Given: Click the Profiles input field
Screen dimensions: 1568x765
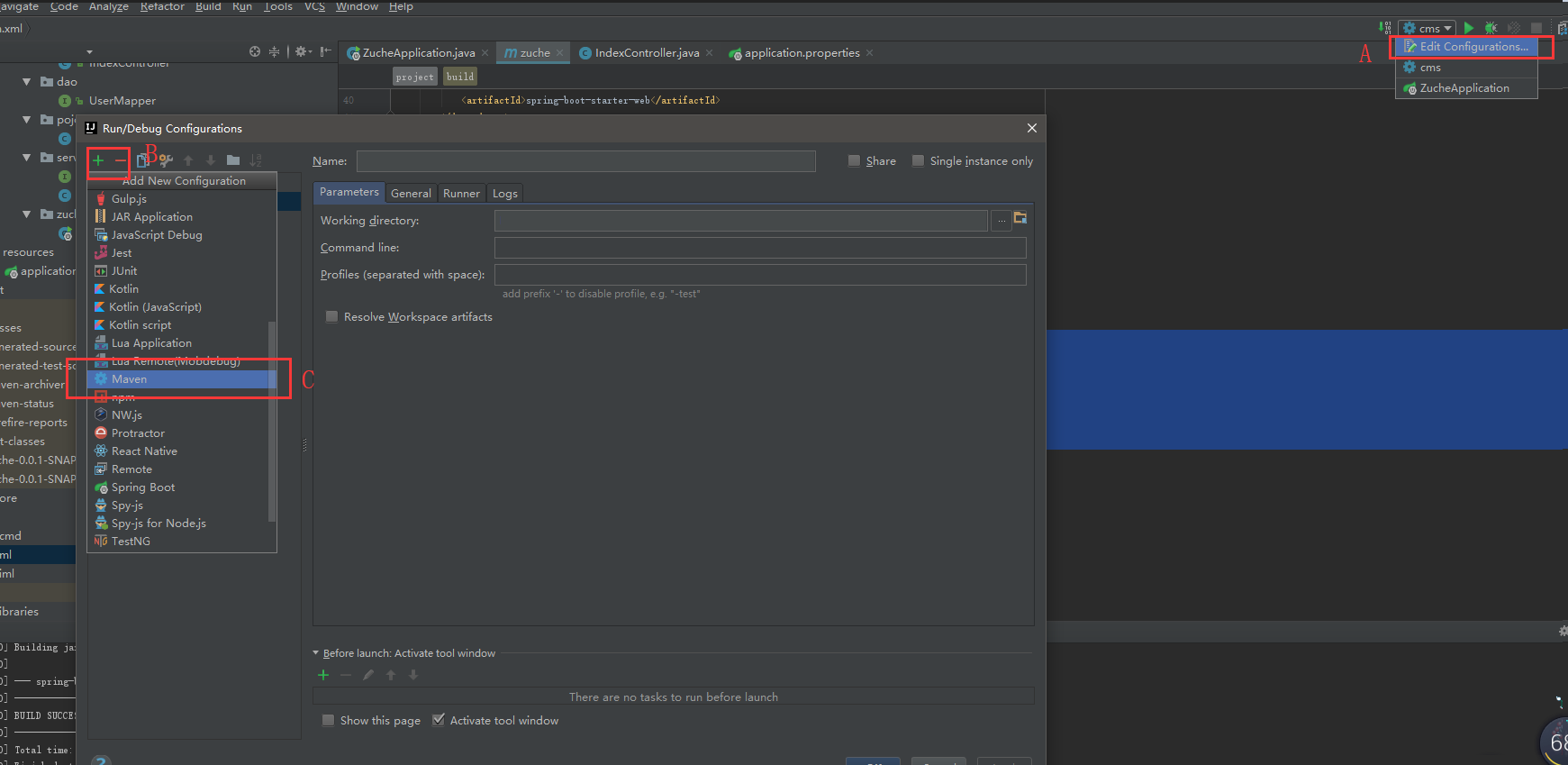Looking at the screenshot, I should pos(760,275).
